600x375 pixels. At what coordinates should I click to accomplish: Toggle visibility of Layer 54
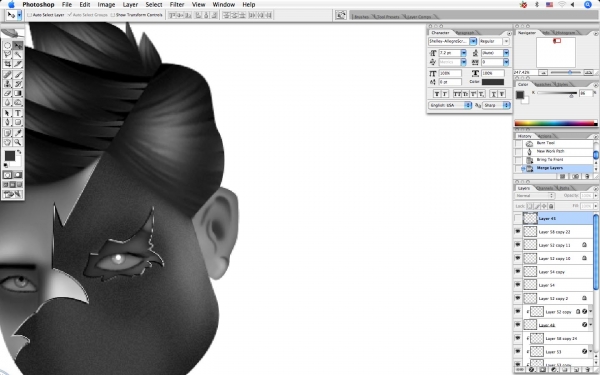tap(518, 285)
